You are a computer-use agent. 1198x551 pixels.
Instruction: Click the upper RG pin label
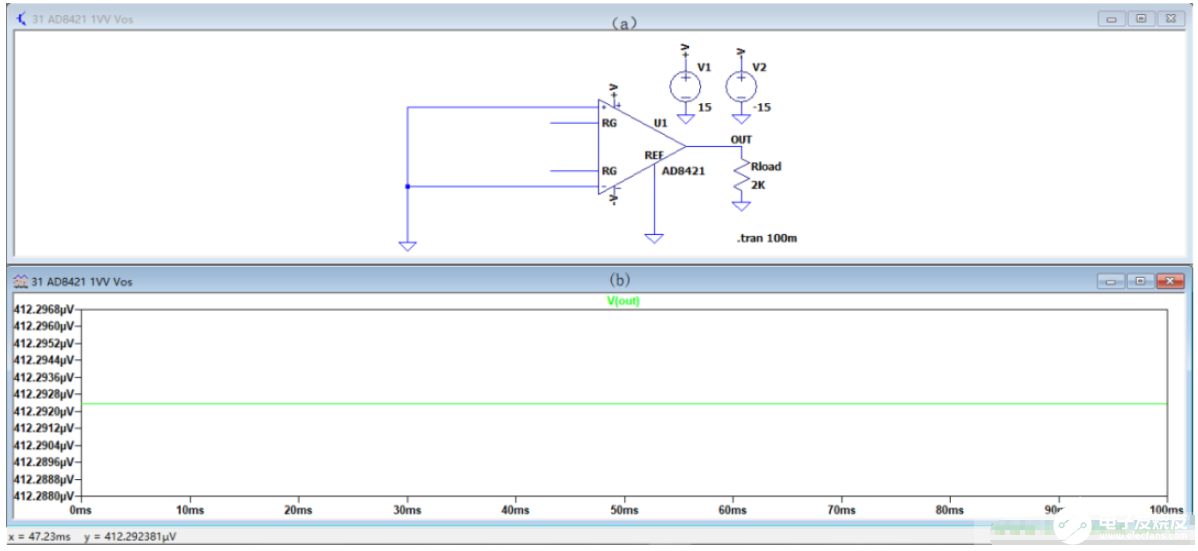point(609,122)
